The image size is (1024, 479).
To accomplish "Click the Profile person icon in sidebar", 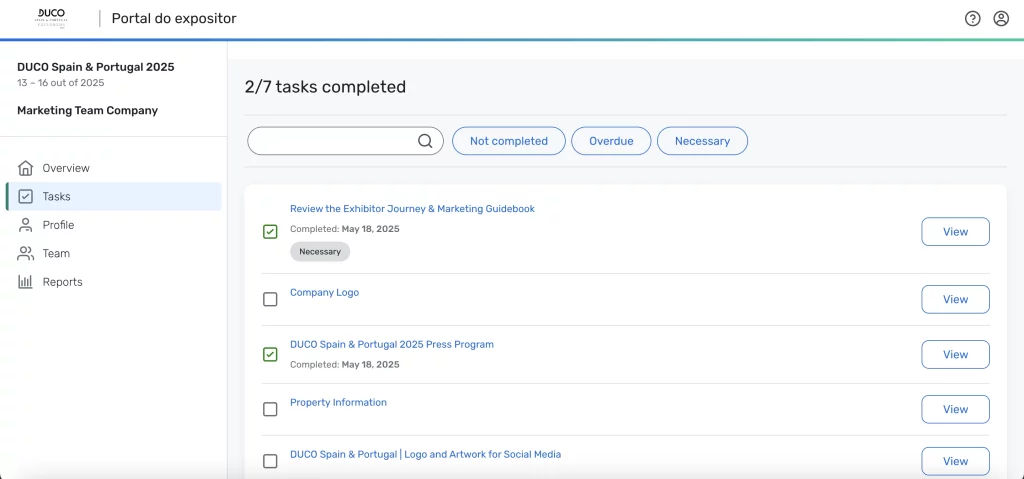I will click(x=26, y=225).
